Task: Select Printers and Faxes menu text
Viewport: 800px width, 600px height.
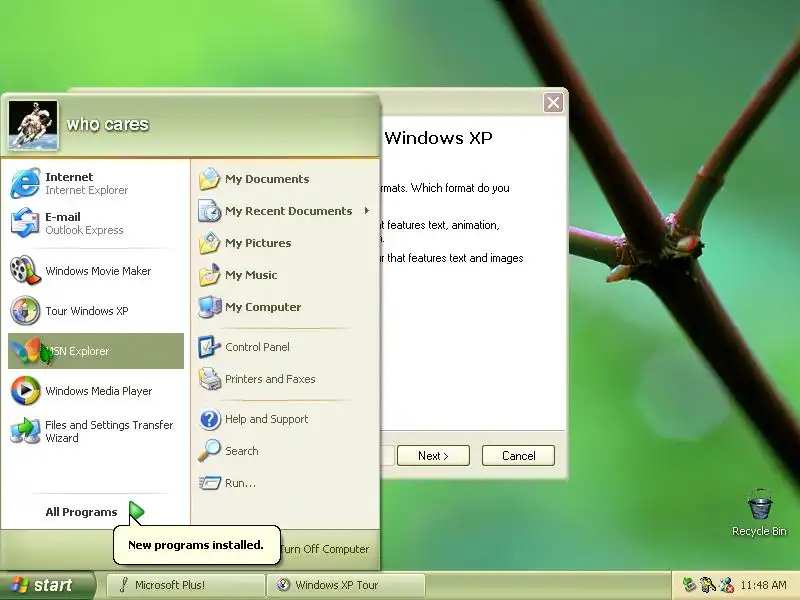Action: 270,379
